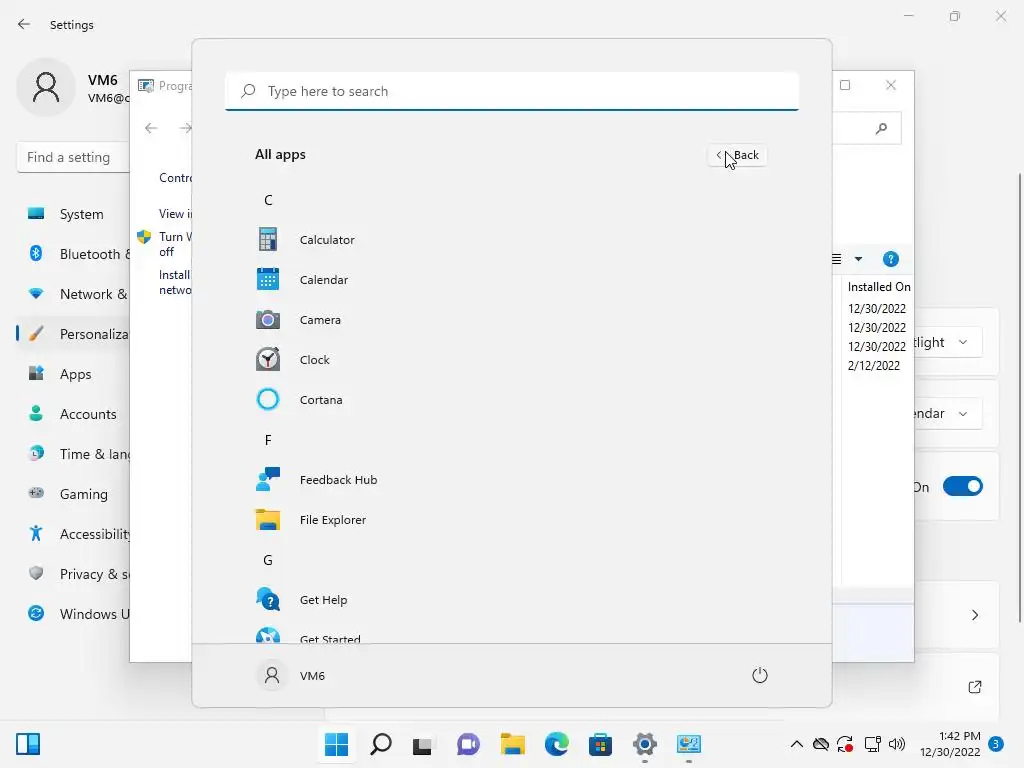Screen dimensions: 1024x768
Task: Expand the dropdown ending in 'endar'
Action: [948, 413]
